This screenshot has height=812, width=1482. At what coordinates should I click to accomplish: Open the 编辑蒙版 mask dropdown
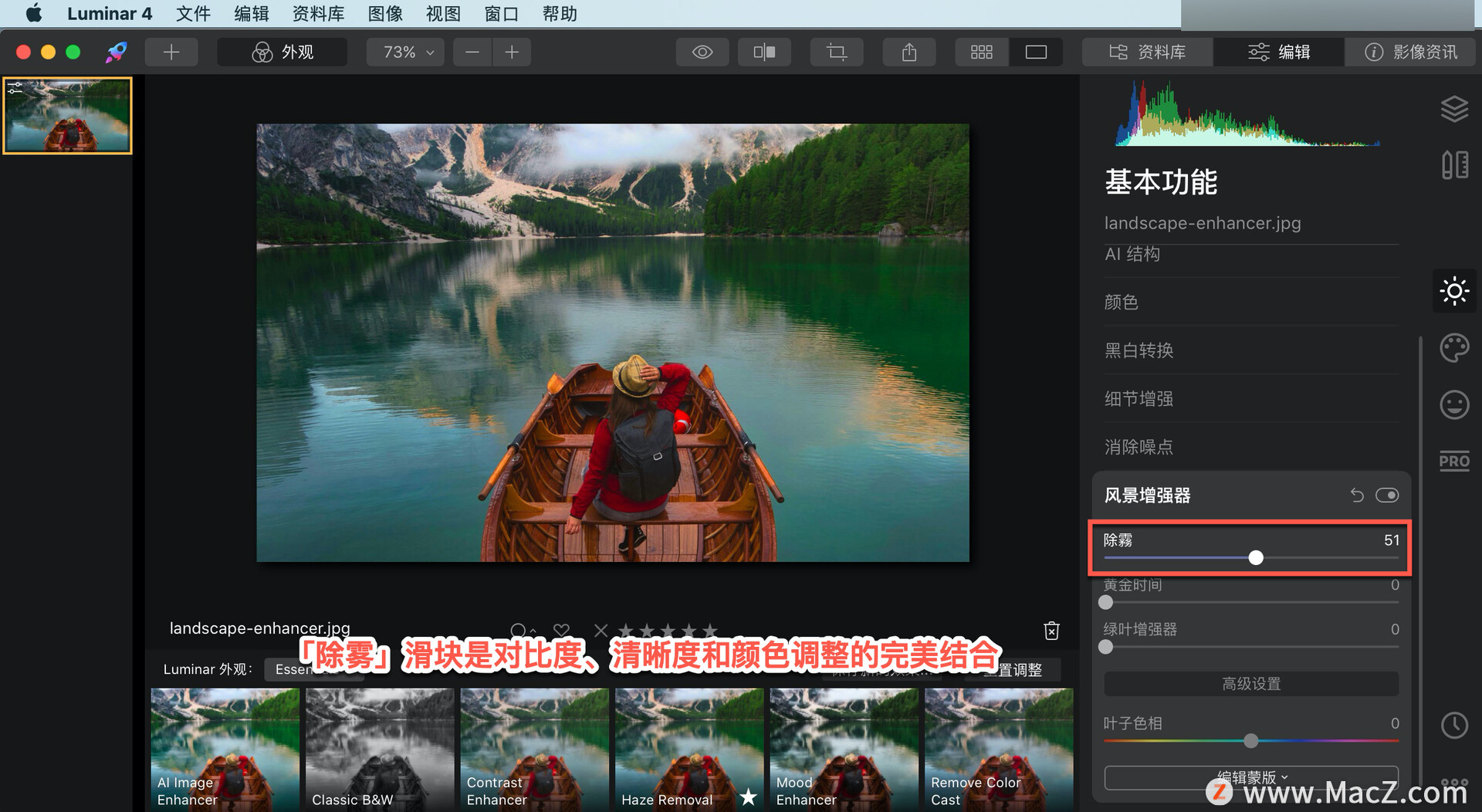coord(1251,777)
